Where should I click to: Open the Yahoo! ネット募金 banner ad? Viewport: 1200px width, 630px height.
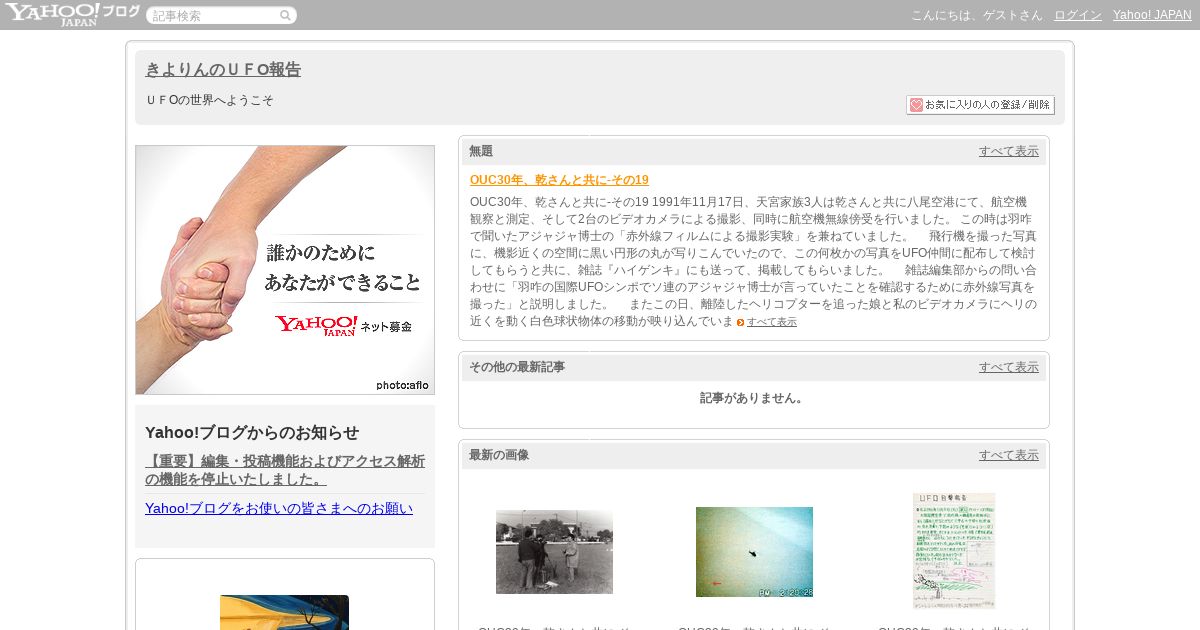[x=285, y=270]
